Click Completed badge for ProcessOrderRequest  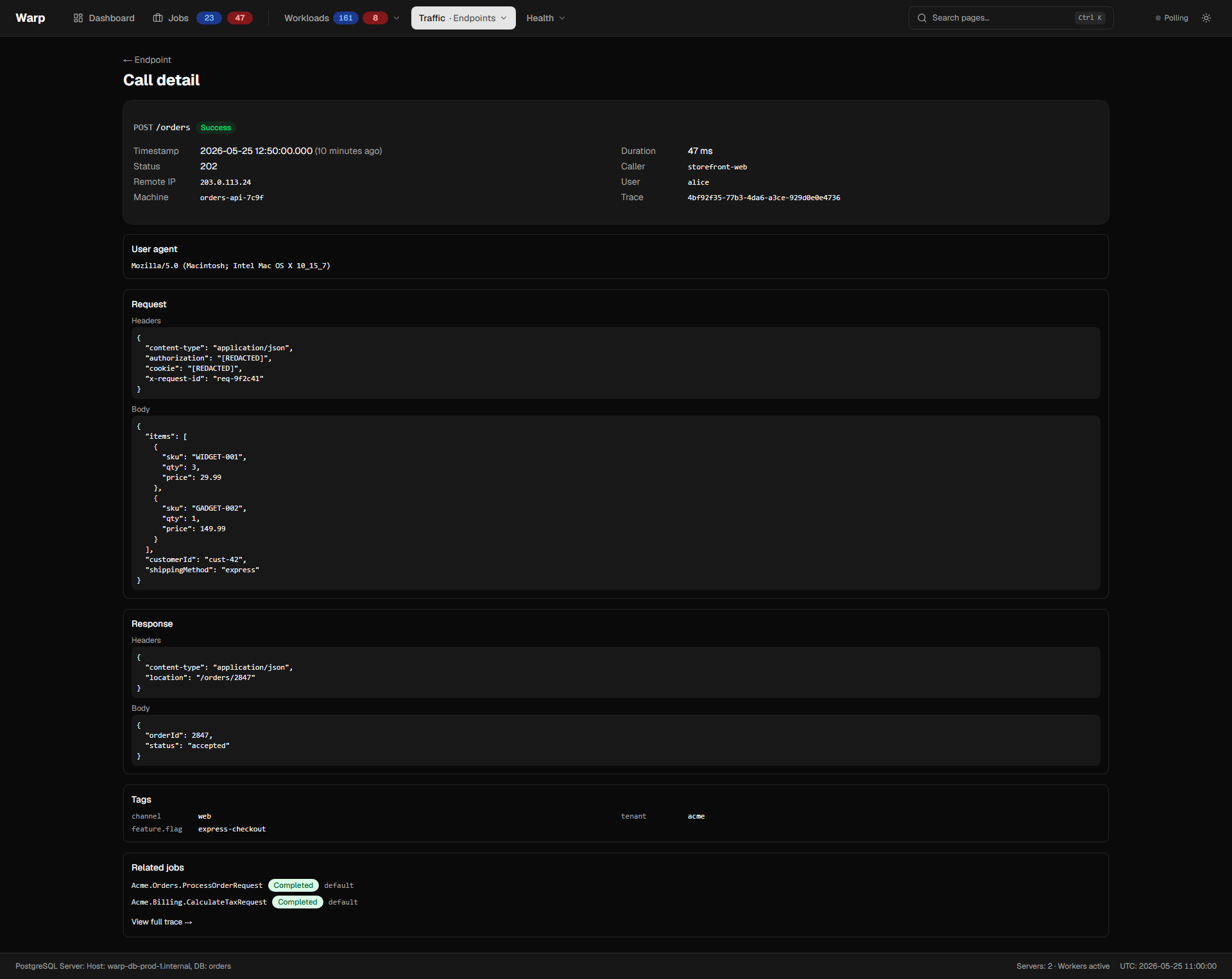click(293, 885)
